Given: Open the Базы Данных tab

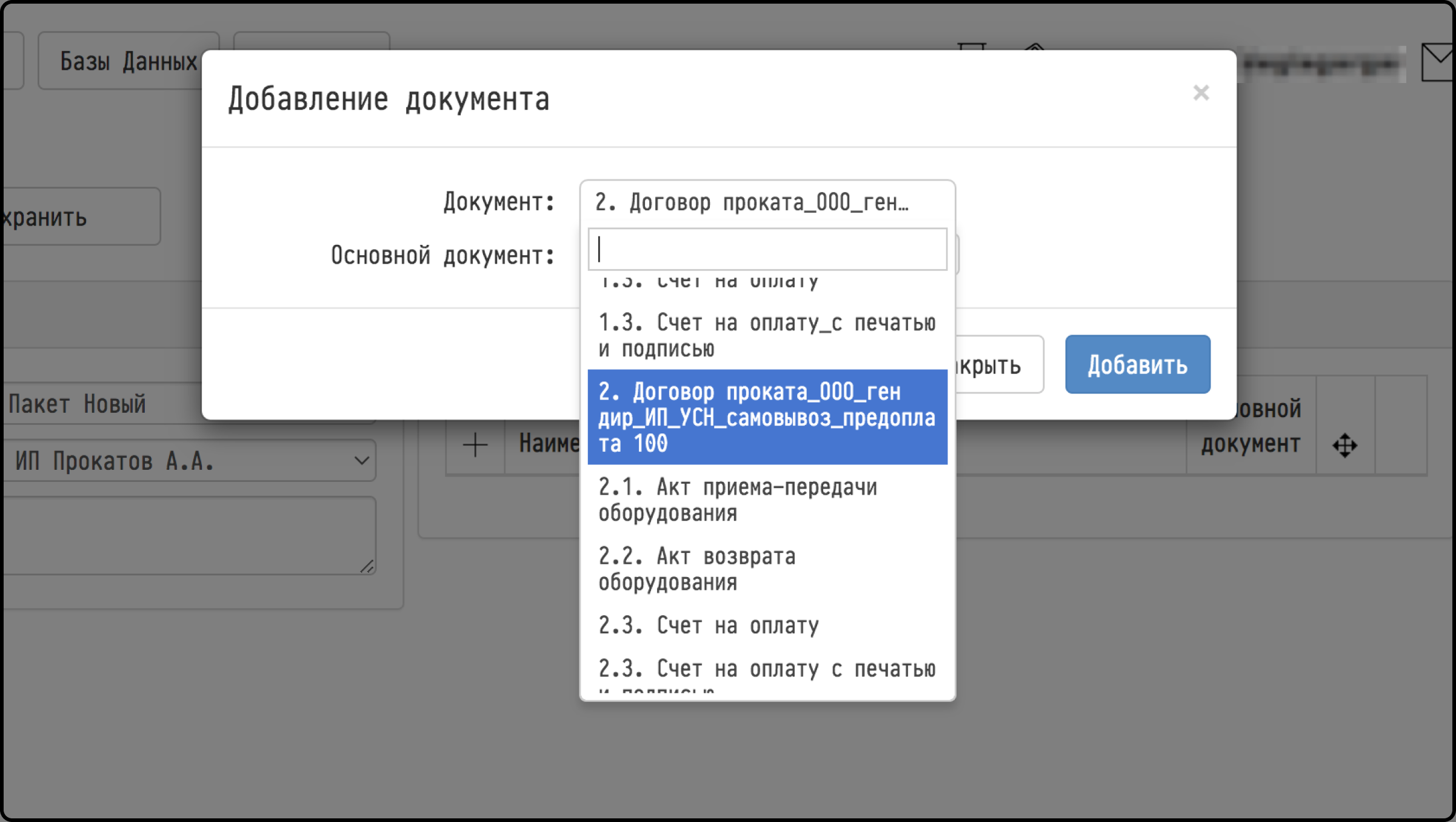Looking at the screenshot, I should 129,61.
